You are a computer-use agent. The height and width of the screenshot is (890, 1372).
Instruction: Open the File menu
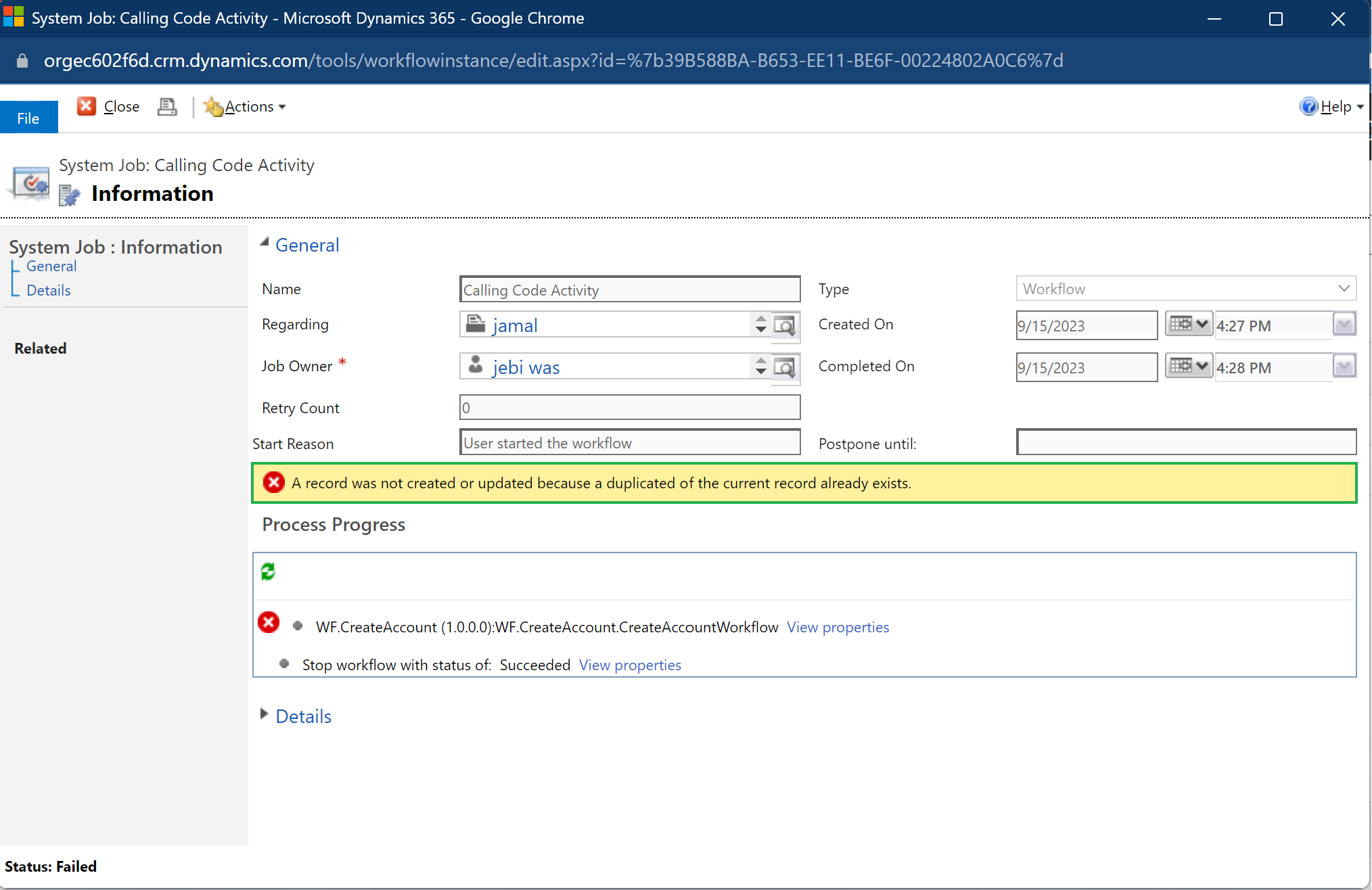pos(28,117)
